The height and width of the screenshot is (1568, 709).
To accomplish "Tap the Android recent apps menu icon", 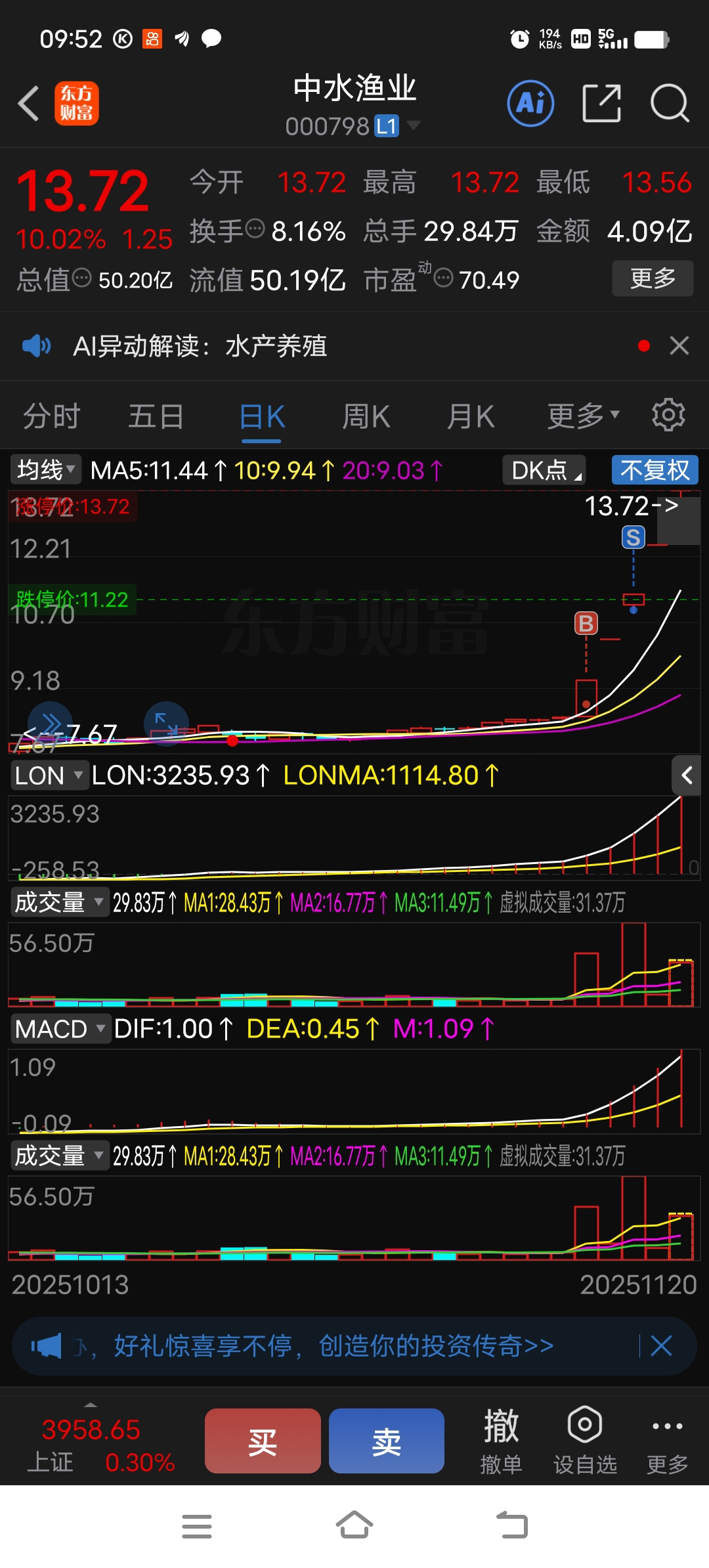I will click(197, 1527).
